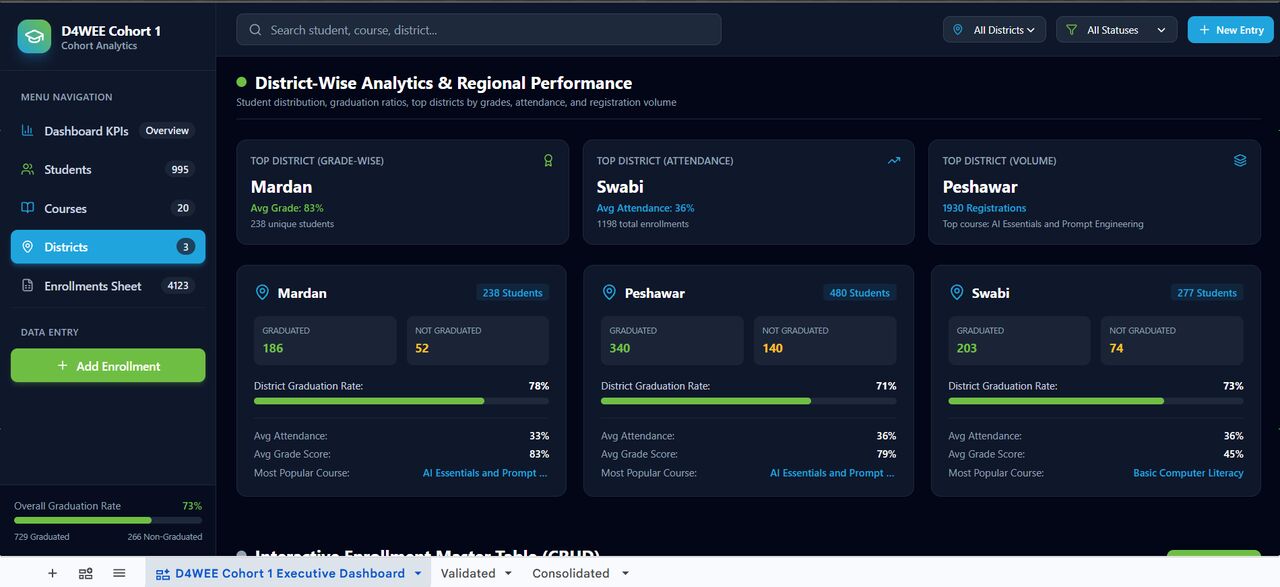Expand the Executive Dashboard tab arrow menu
The image size is (1280, 587).
click(x=416, y=574)
